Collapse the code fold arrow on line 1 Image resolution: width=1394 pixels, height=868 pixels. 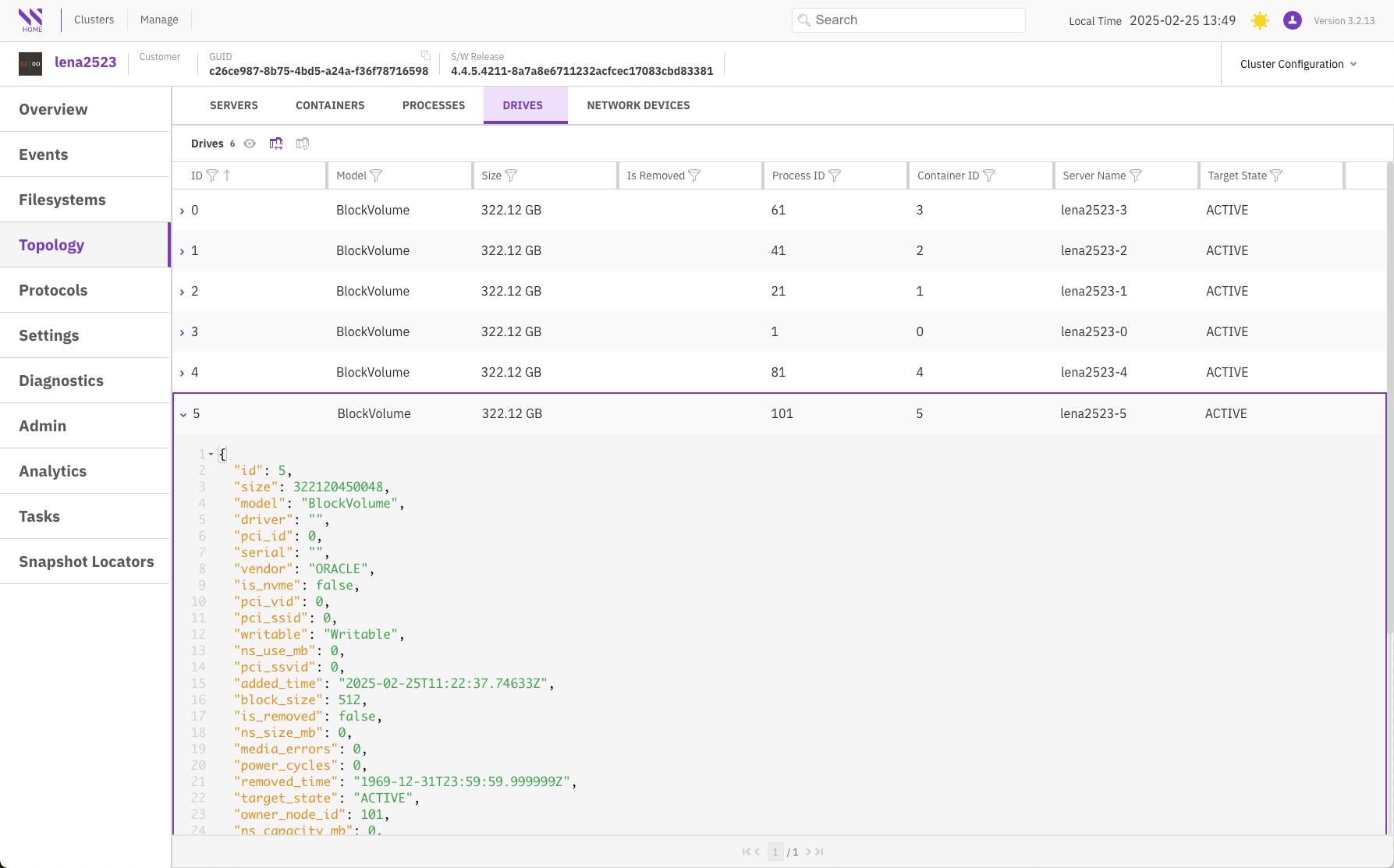[x=211, y=454]
